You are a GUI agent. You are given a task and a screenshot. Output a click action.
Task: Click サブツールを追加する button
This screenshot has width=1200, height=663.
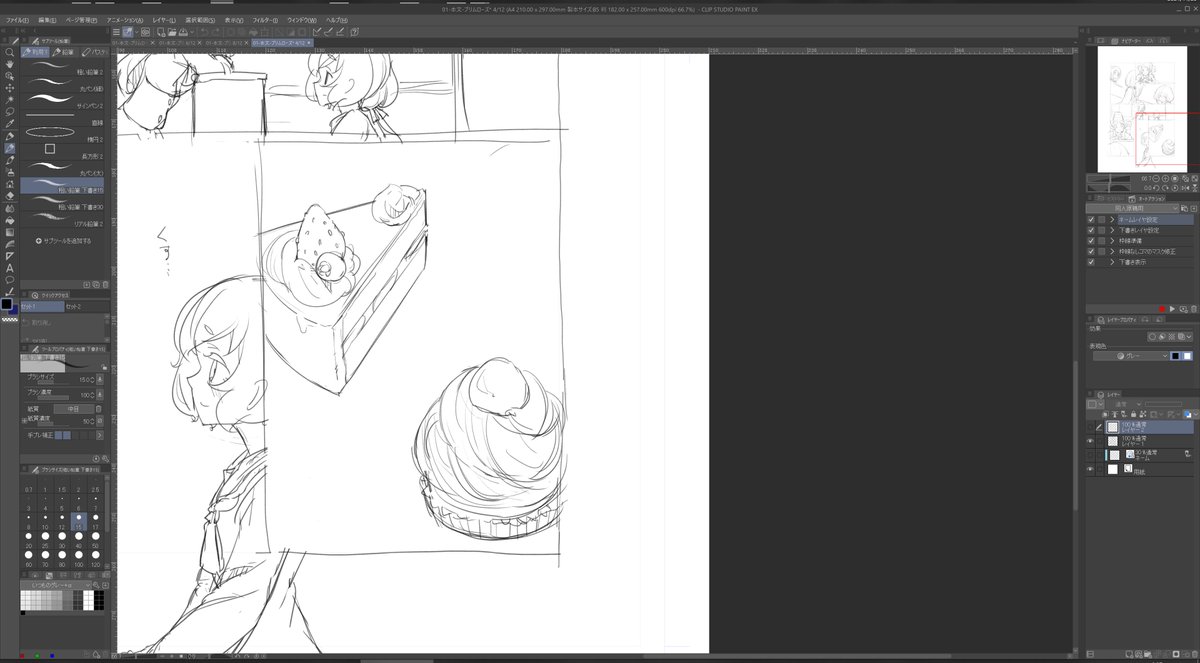pos(63,241)
